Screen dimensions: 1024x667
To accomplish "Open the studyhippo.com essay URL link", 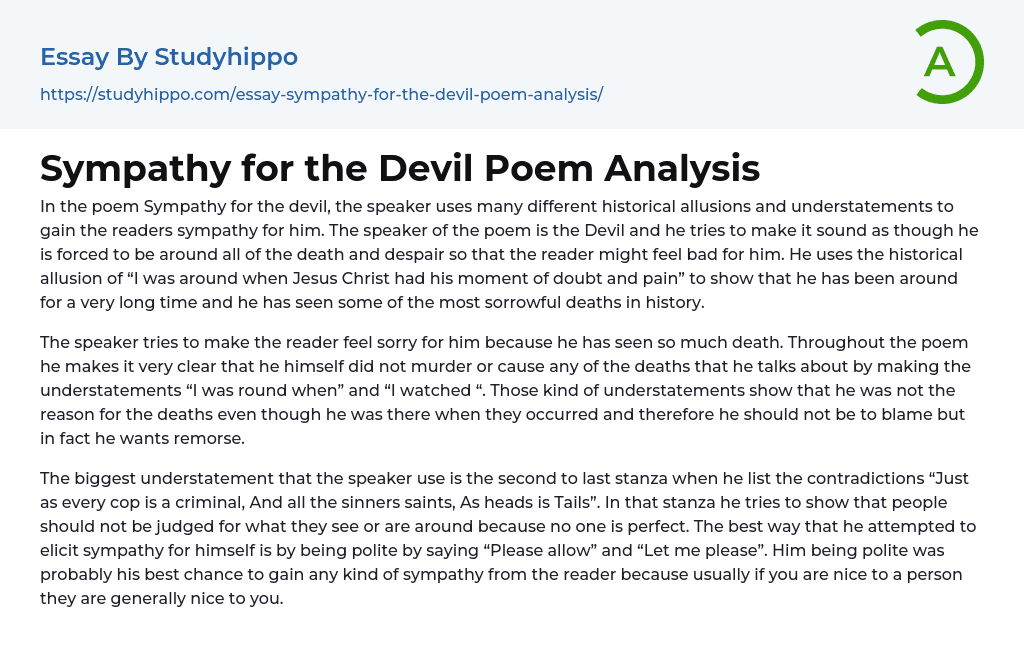I will click(321, 95).
